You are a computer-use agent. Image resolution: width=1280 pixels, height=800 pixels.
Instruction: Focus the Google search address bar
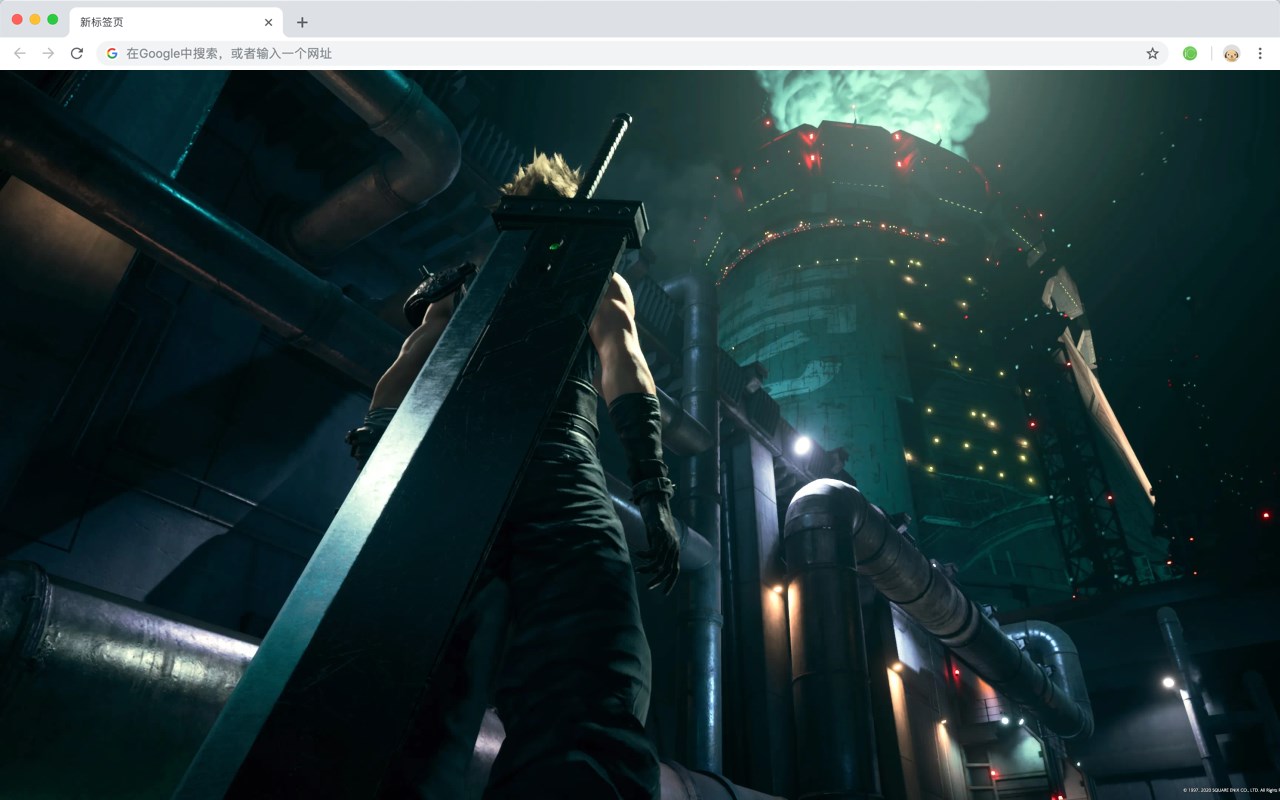[x=632, y=53]
